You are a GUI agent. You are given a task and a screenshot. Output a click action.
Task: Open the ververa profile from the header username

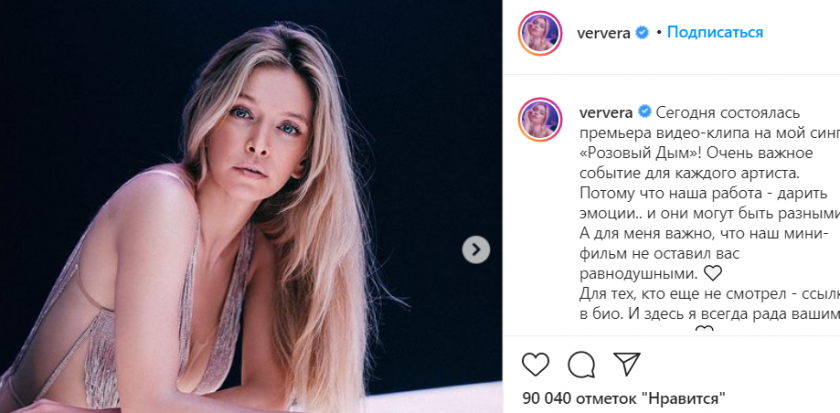tap(603, 33)
